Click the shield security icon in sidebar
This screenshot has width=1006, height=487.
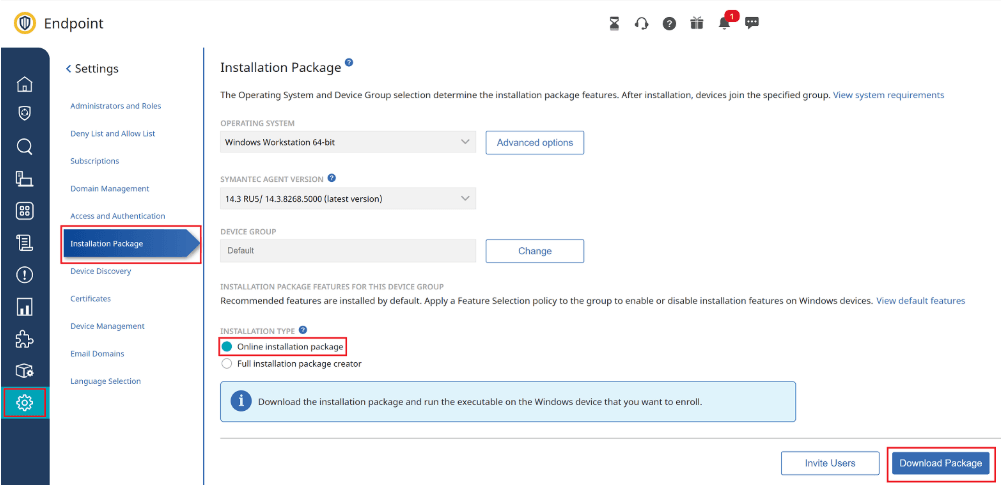pos(25,114)
